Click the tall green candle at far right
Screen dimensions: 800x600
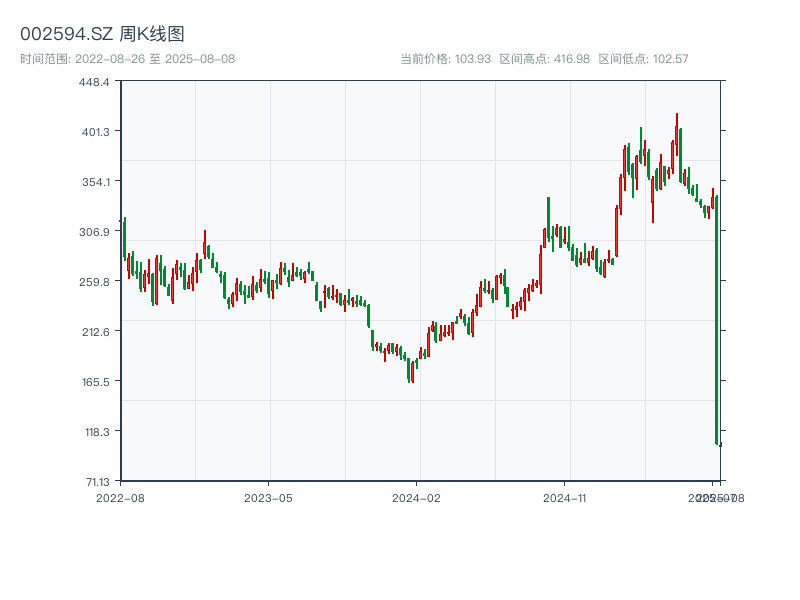(x=717, y=320)
